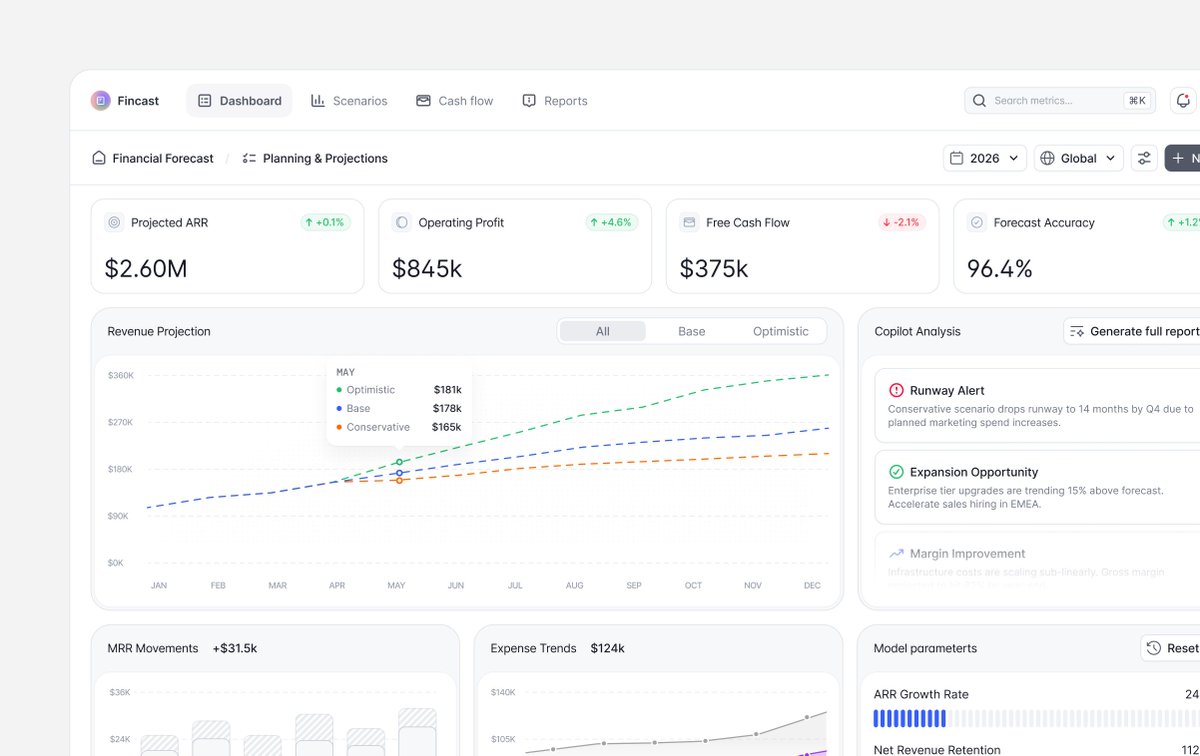
Task: Click the Optimistic $181k tooltip row
Action: tap(399, 390)
